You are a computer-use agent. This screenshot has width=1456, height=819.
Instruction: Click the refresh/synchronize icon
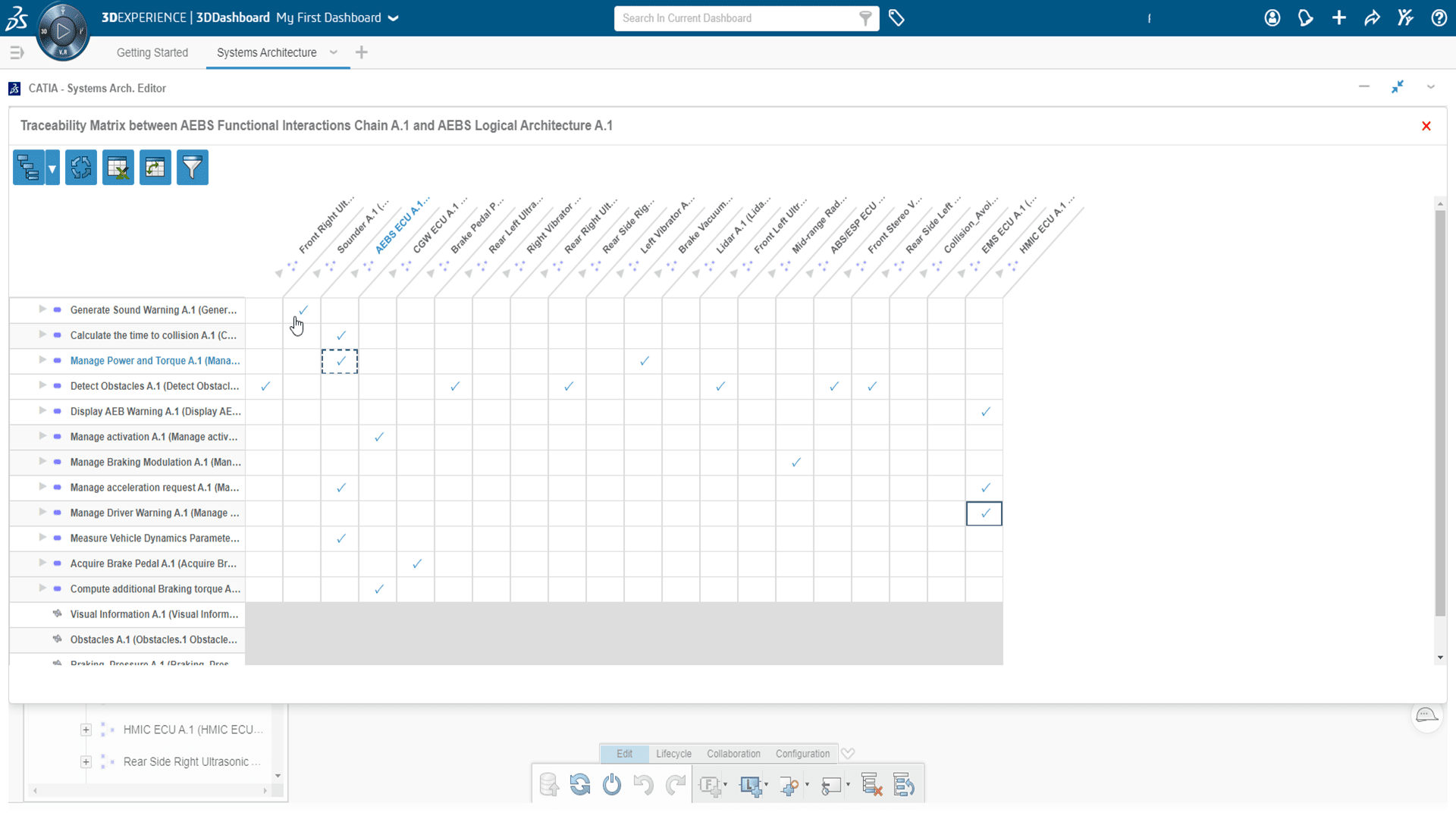[x=80, y=167]
